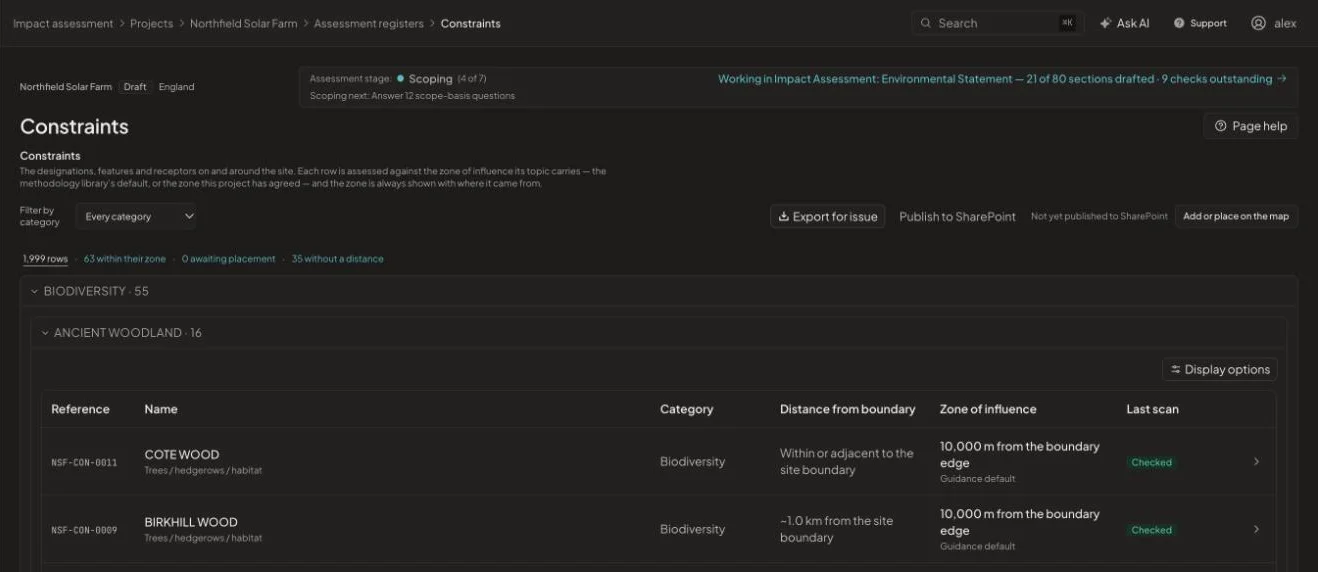Select reference NSF-CON-0009
Screen dimensions: 1318x572
point(84,530)
